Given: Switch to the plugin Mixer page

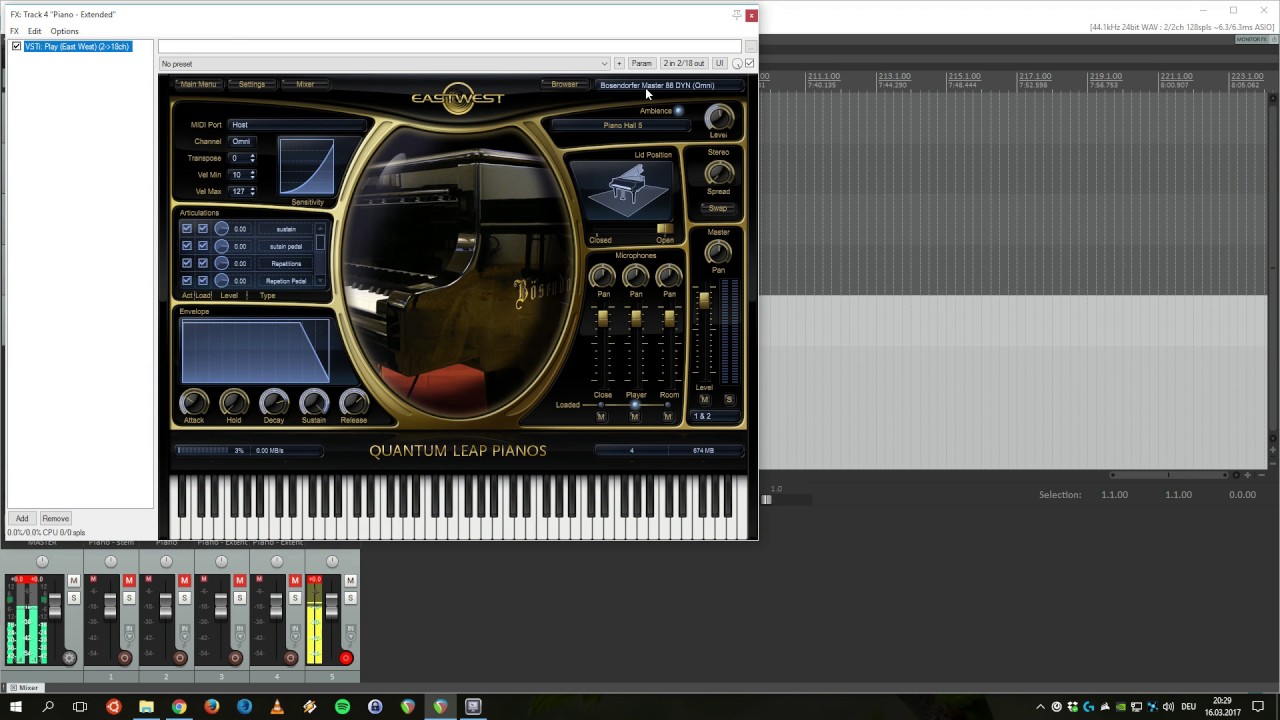Looking at the screenshot, I should tap(305, 84).
